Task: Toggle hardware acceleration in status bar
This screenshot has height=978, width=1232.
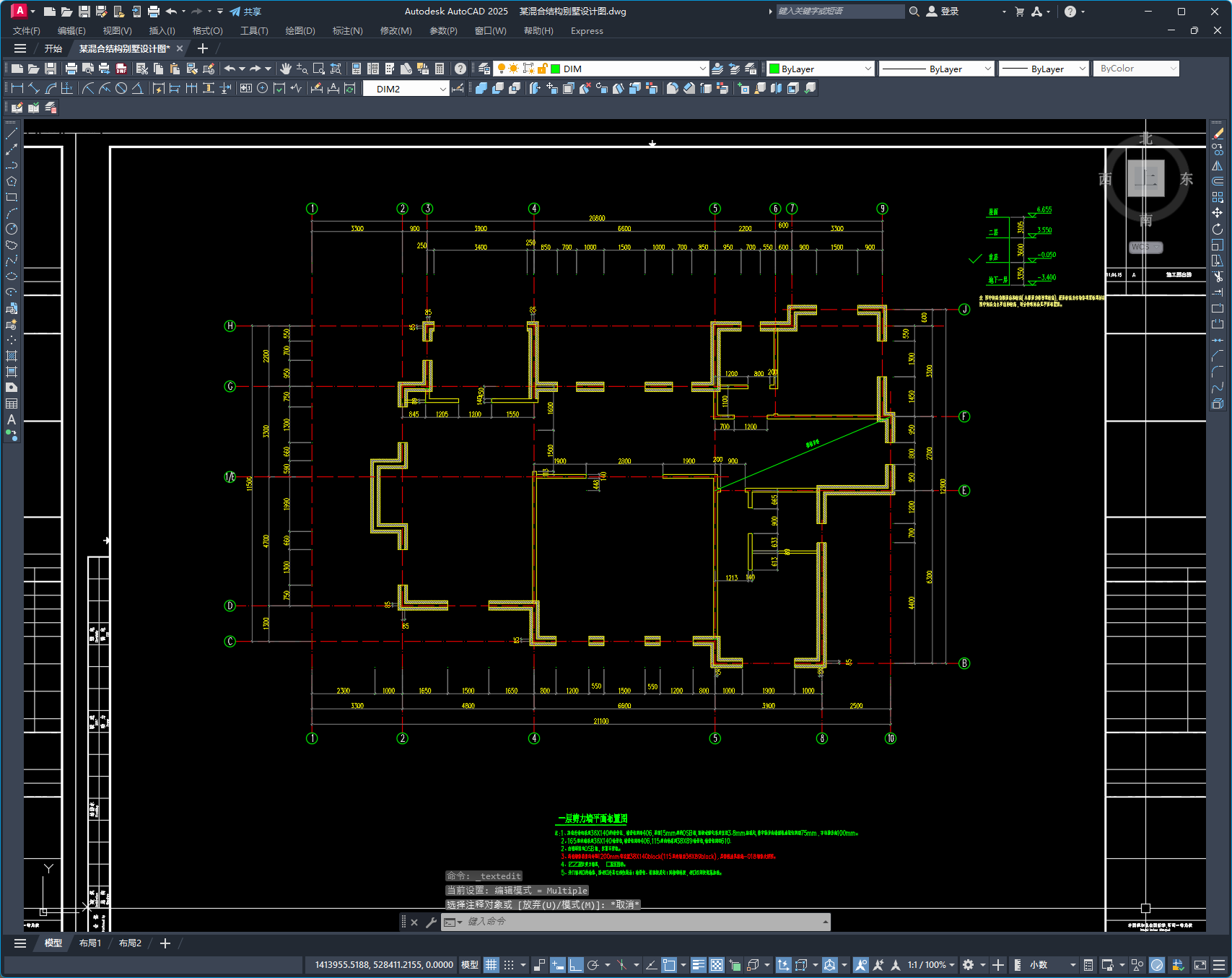Action: click(x=1157, y=965)
